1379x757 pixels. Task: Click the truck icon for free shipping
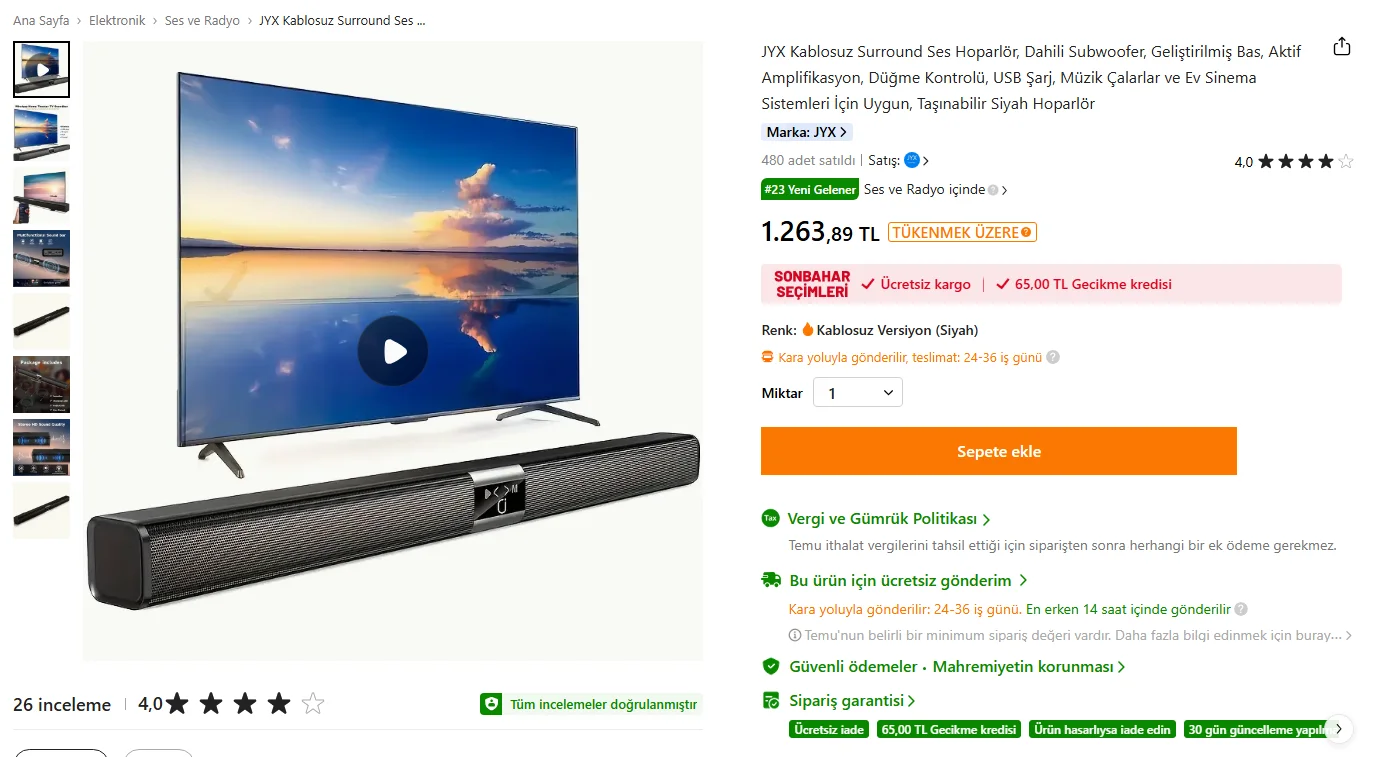771,580
